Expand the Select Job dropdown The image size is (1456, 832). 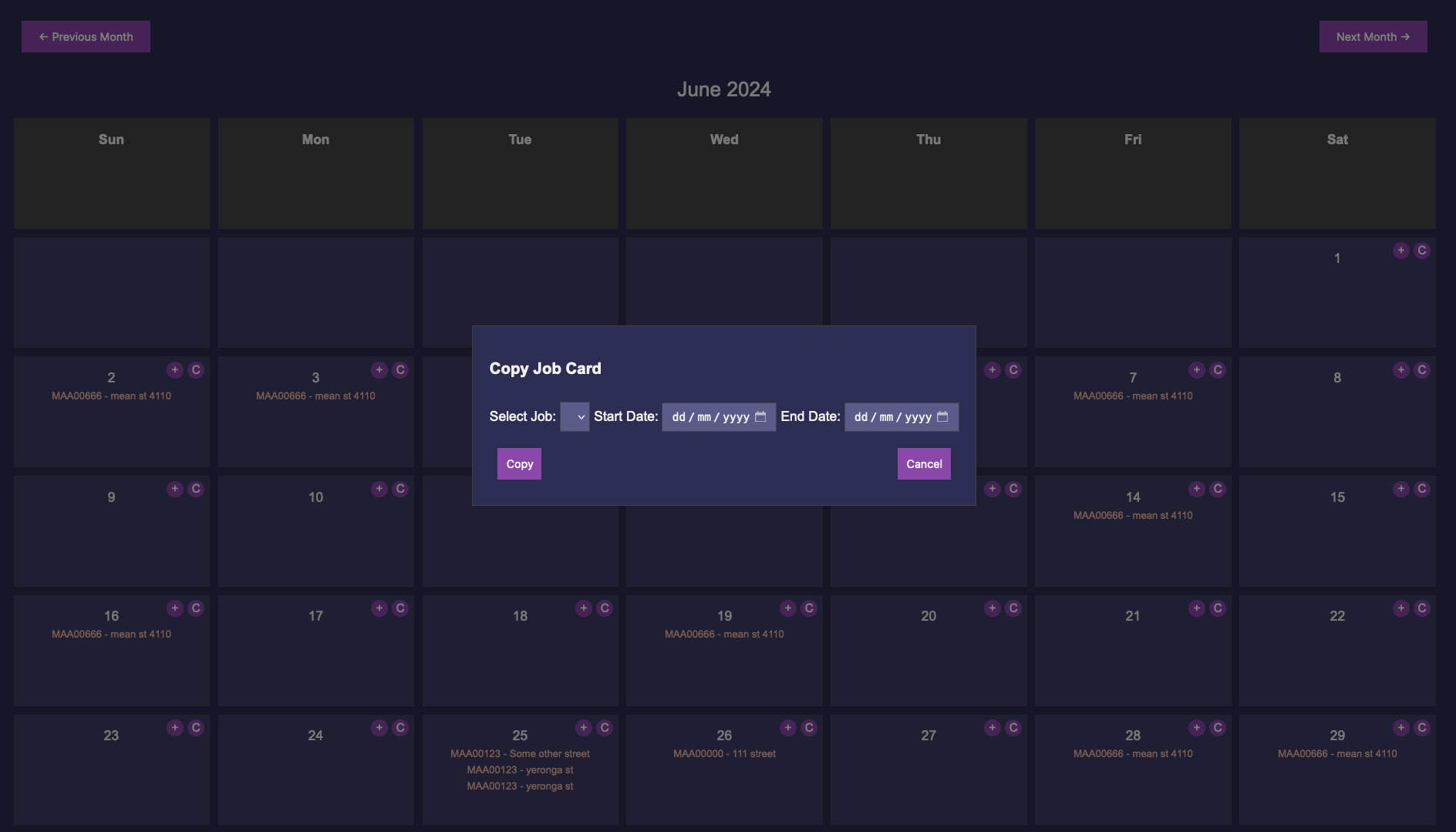(575, 417)
